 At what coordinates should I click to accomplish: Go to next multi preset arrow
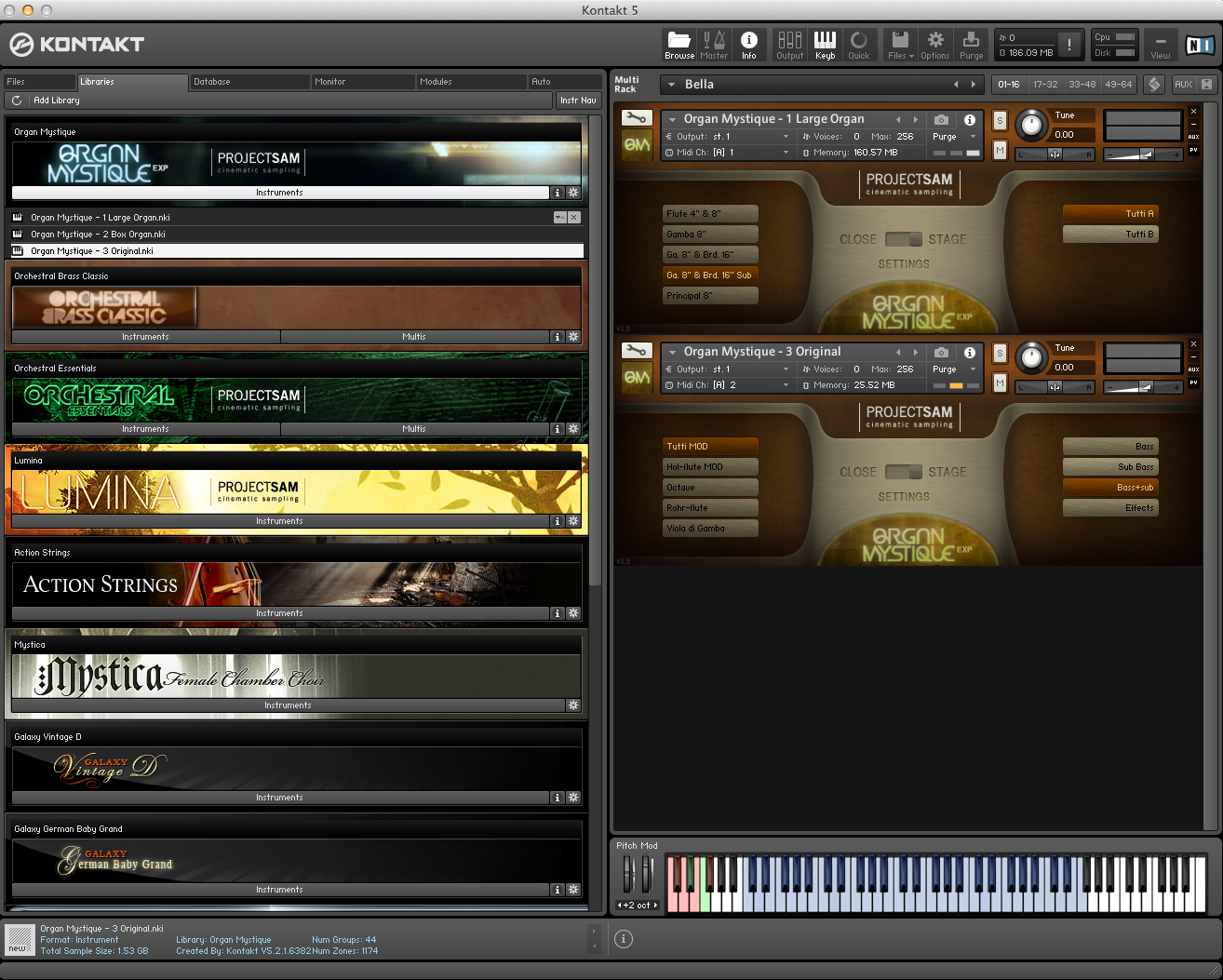974,85
